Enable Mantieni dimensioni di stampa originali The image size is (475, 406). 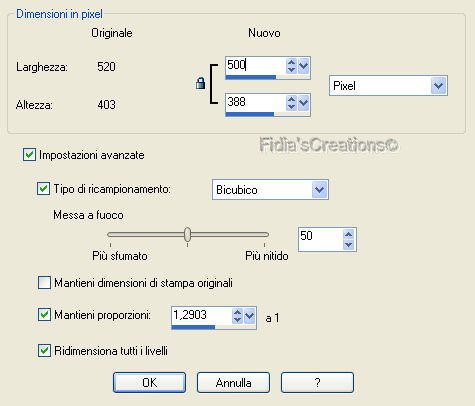[x=44, y=283]
